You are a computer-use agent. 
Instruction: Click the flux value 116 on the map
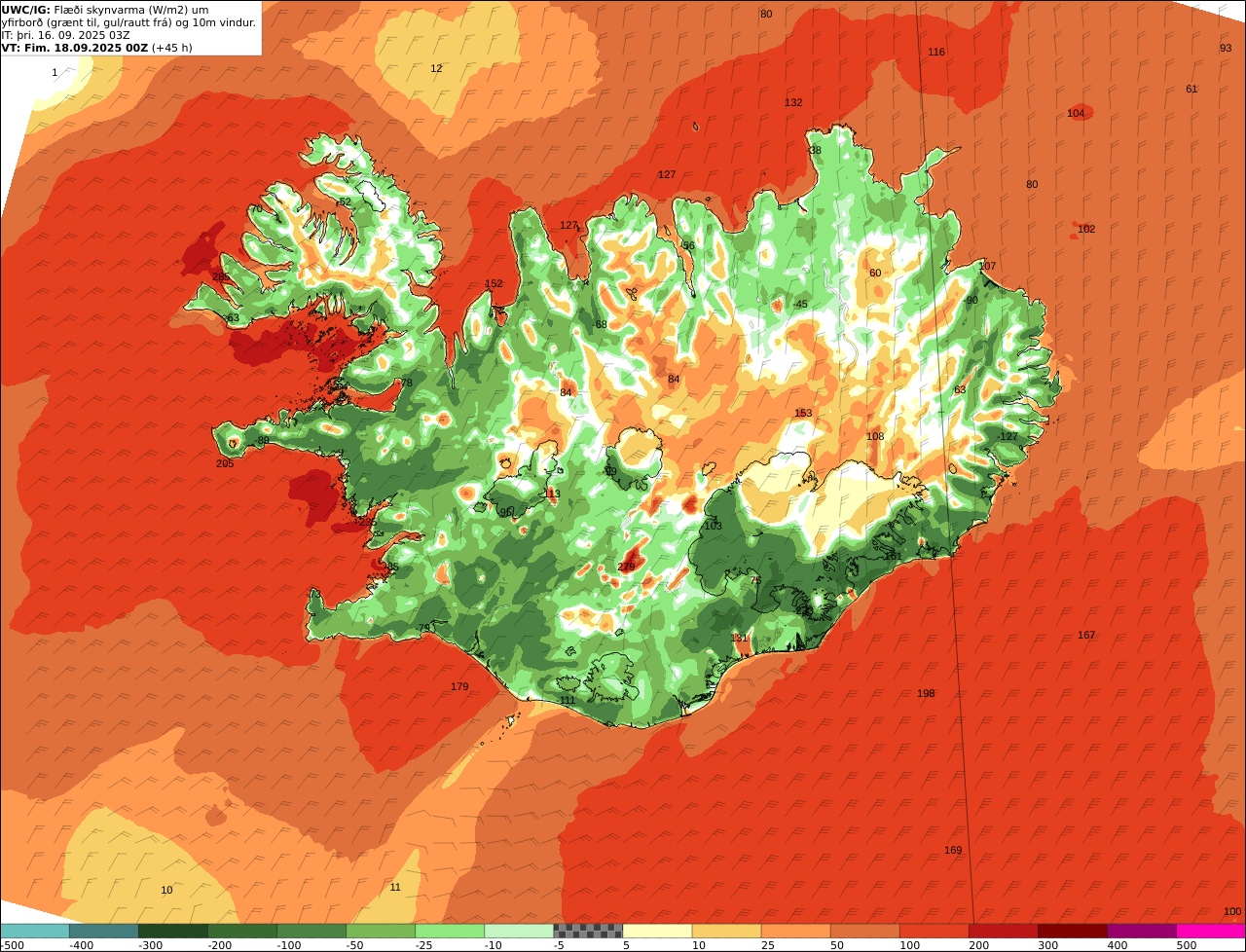pos(936,52)
